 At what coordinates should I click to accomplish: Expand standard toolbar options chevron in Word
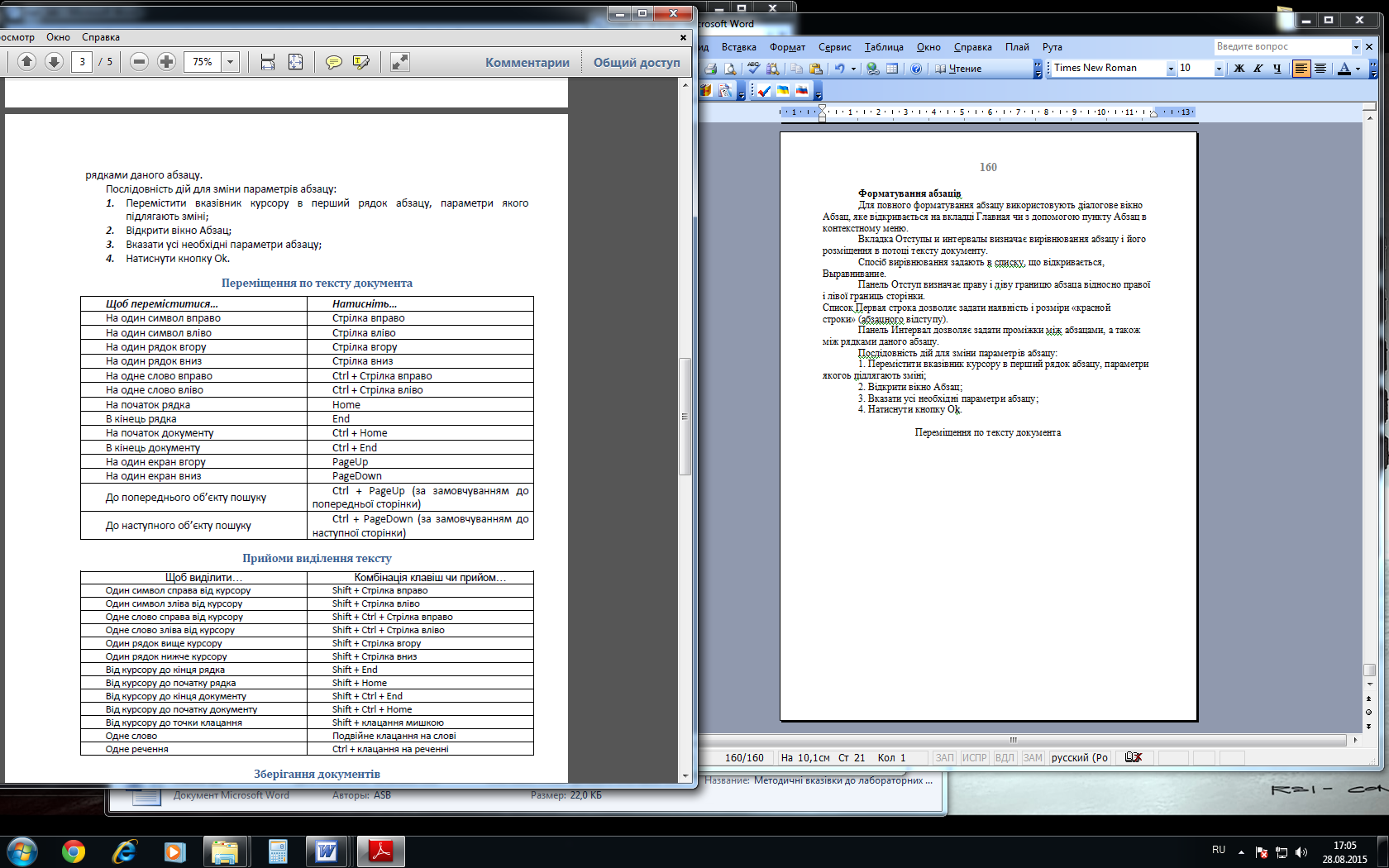pyautogui.click(x=1038, y=69)
